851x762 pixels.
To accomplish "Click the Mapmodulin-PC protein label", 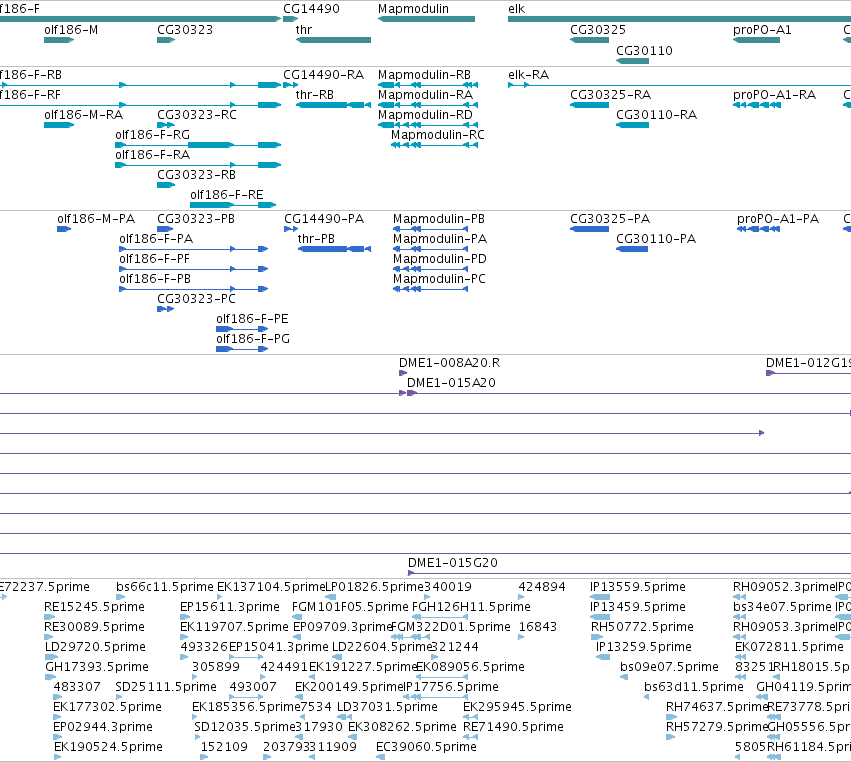I will coord(440,279).
